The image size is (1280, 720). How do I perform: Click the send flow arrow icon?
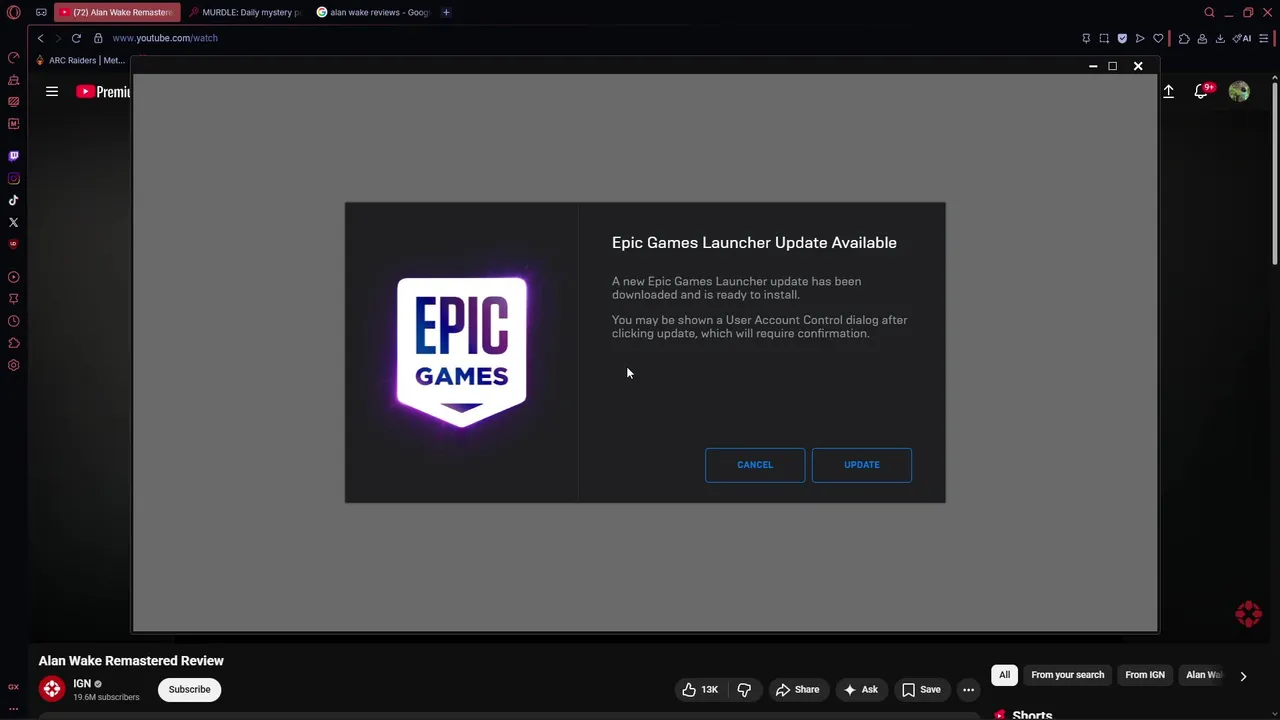coord(1140,38)
